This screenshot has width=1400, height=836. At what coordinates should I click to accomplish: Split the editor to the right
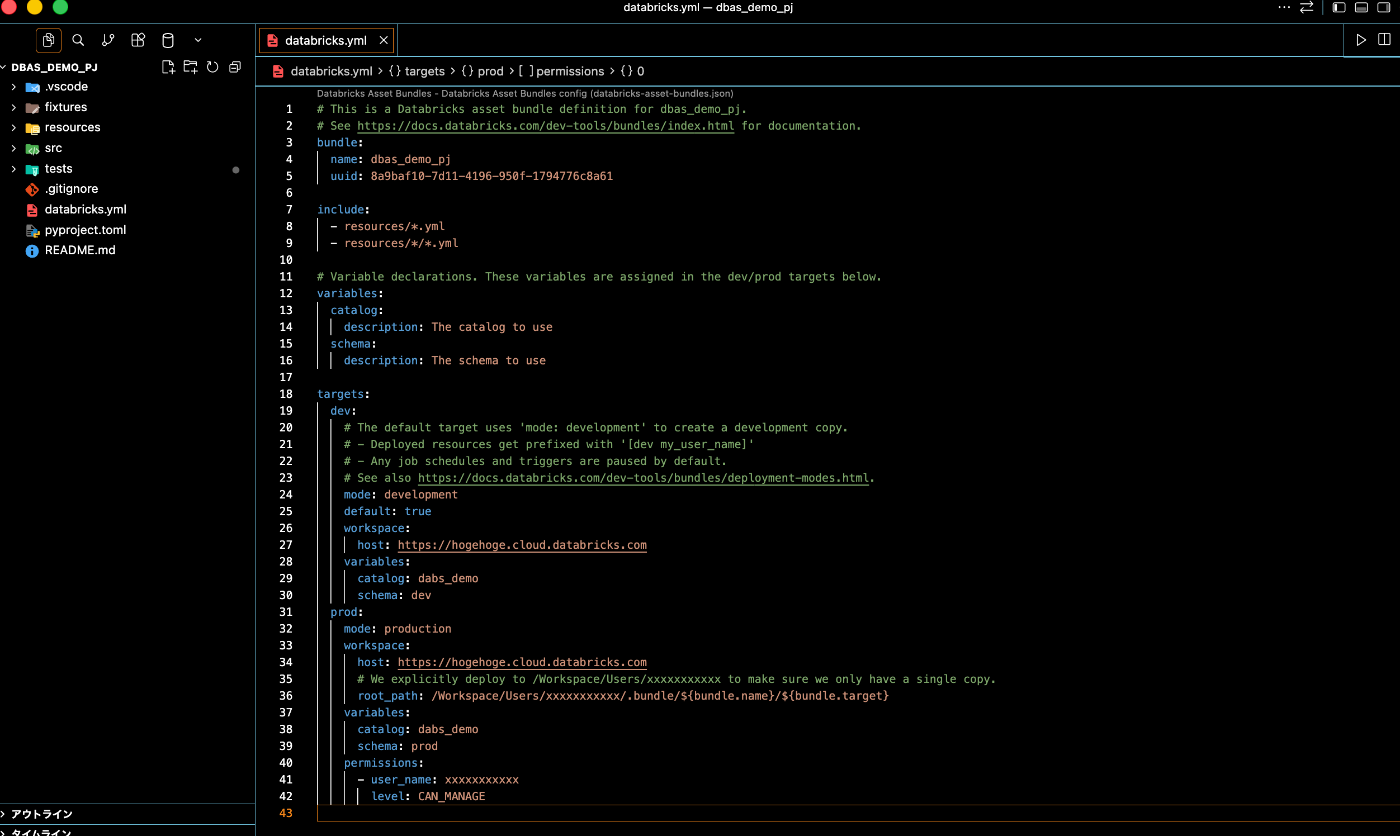pyautogui.click(x=1384, y=40)
